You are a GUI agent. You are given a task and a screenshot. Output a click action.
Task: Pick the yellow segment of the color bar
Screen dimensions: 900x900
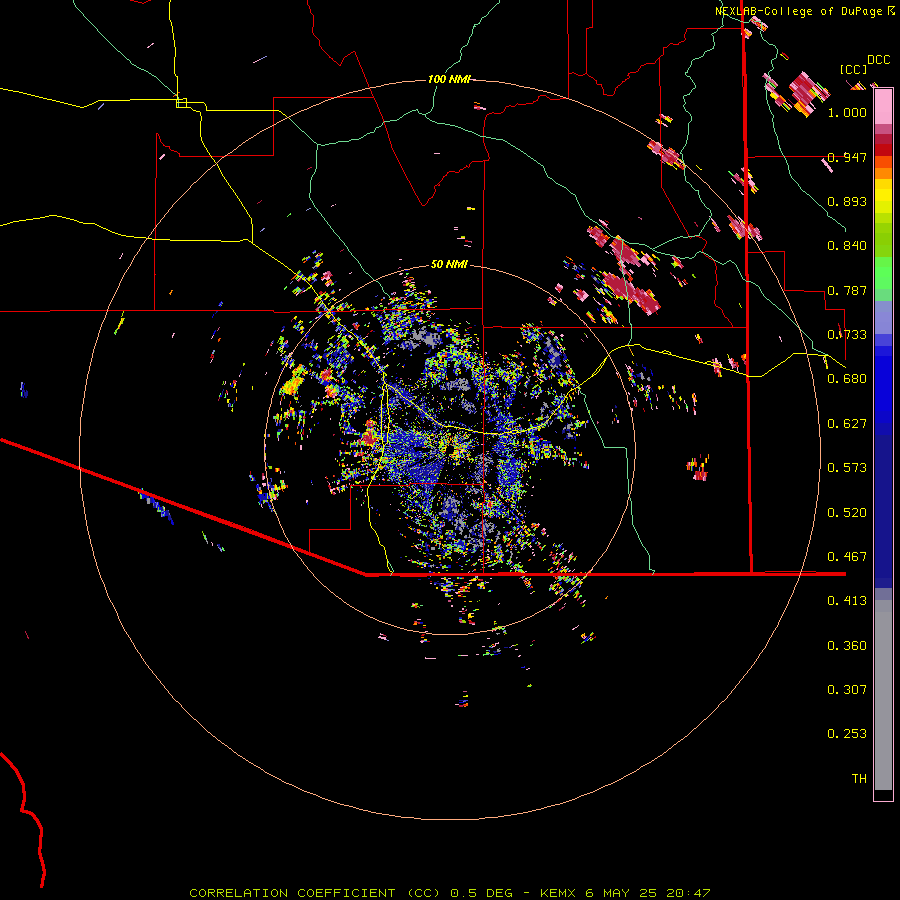[883, 196]
